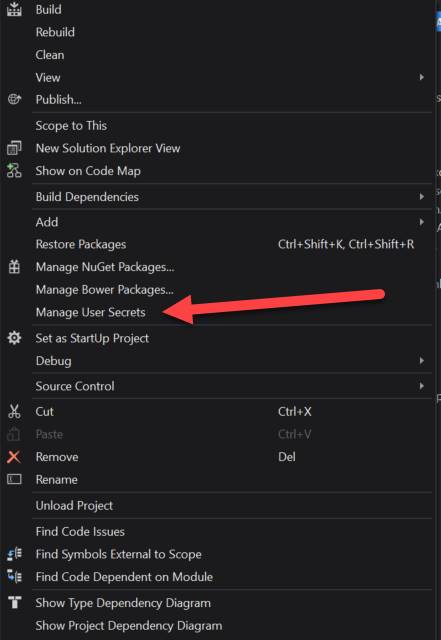Image resolution: width=441 pixels, height=640 pixels.
Task: Click the Show on Code Map icon
Action: point(14,171)
